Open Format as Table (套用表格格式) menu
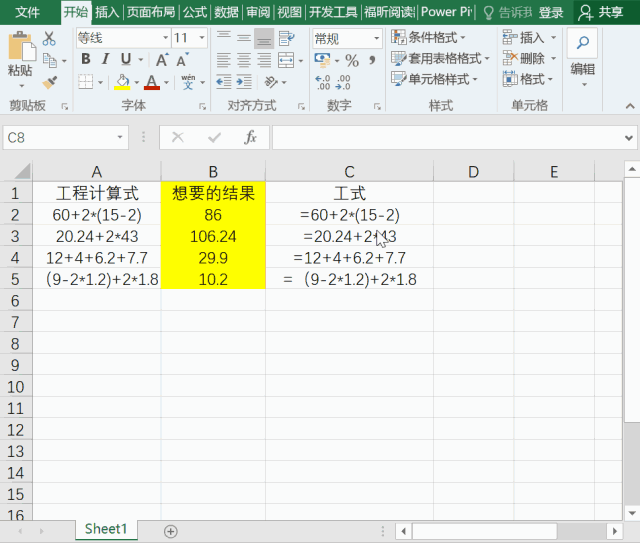This screenshot has height=543, width=640. (x=440, y=58)
